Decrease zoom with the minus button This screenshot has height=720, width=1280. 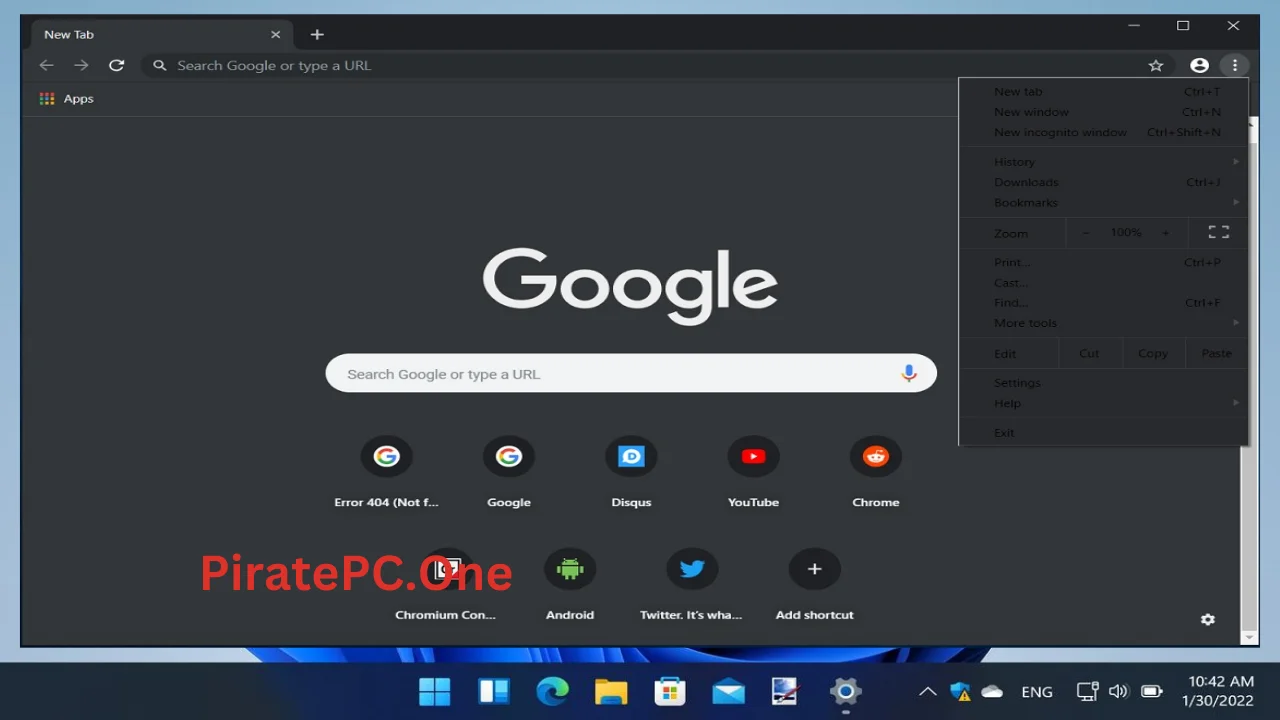coord(1086,233)
